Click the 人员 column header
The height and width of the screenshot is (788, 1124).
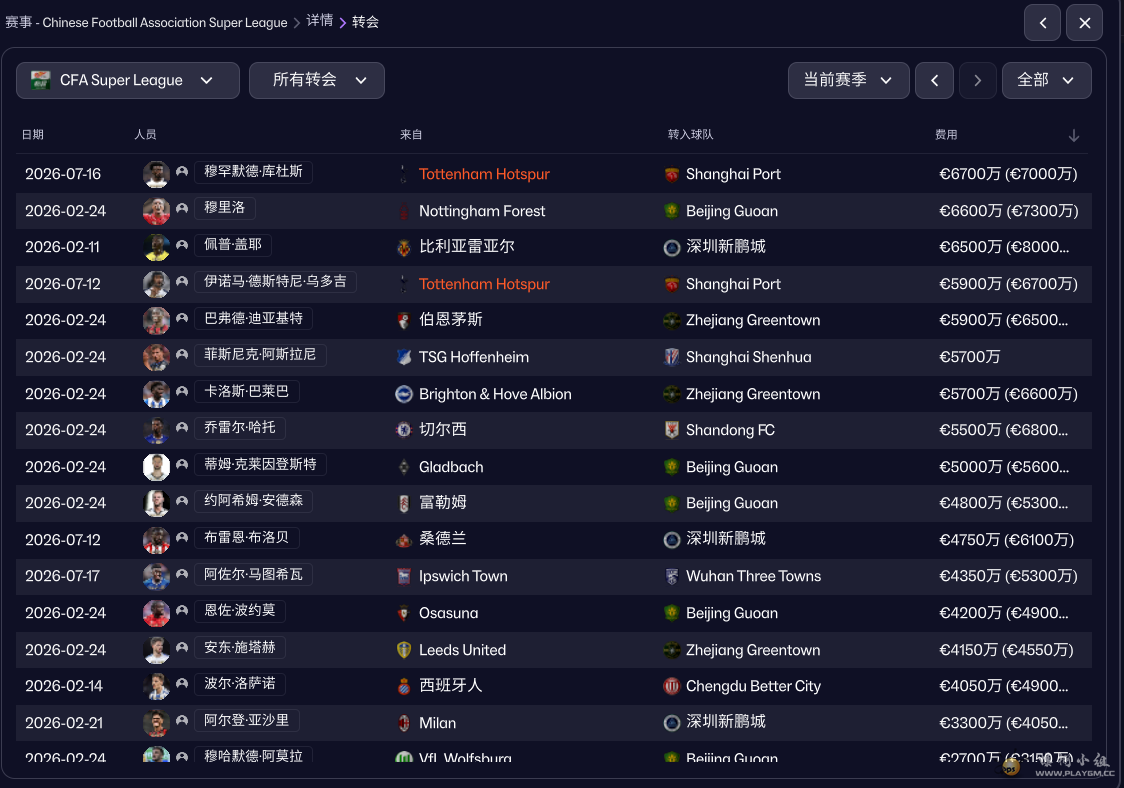point(146,134)
